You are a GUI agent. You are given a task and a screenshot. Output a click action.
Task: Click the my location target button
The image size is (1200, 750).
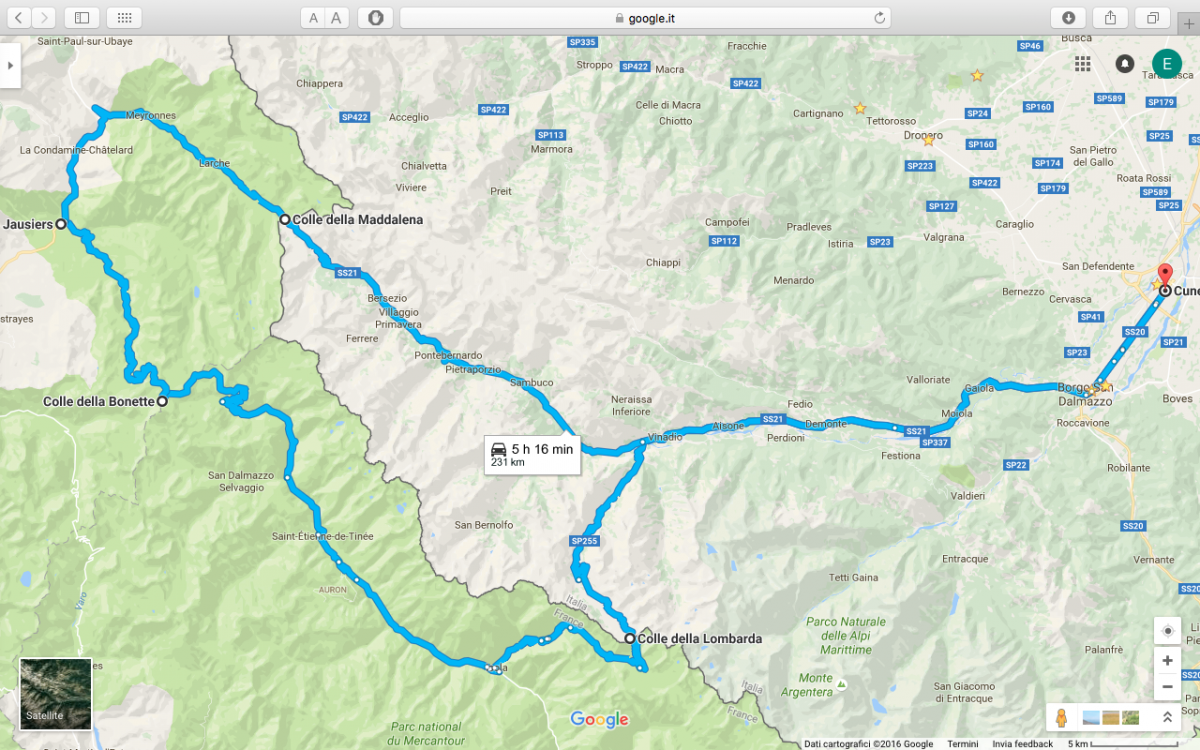(1167, 630)
